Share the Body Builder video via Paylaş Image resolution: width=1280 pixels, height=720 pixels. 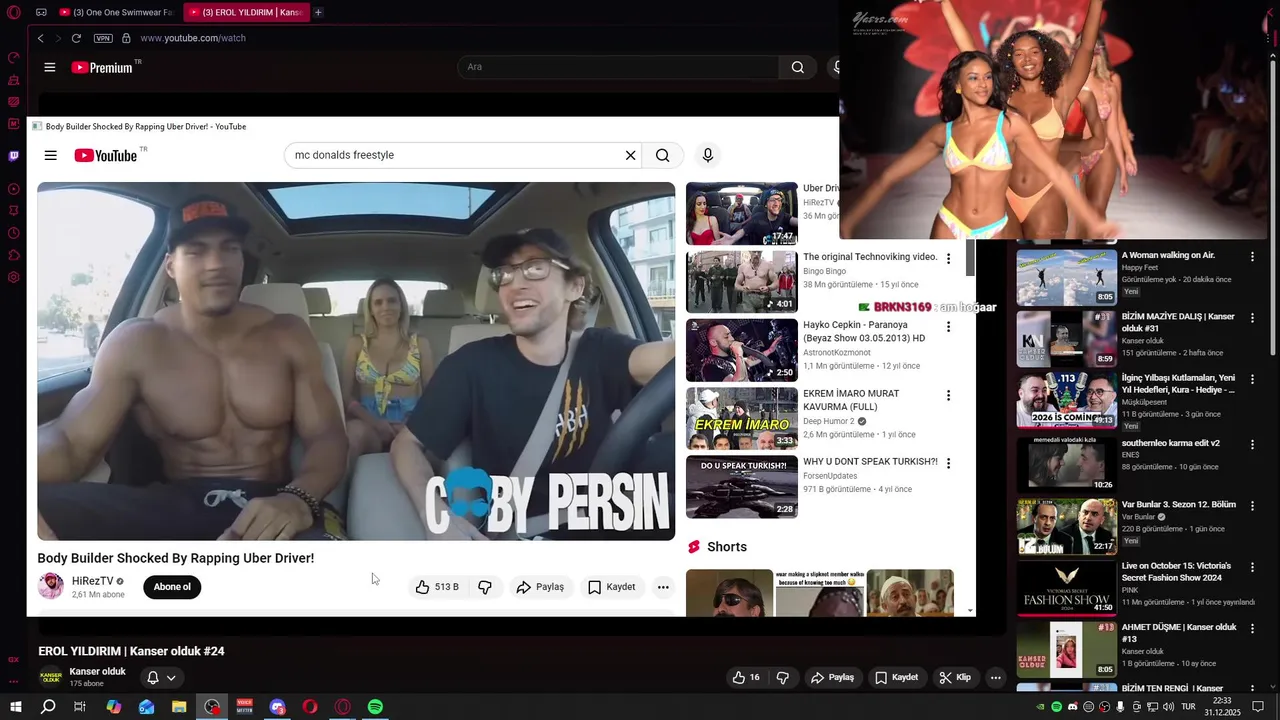click(540, 587)
